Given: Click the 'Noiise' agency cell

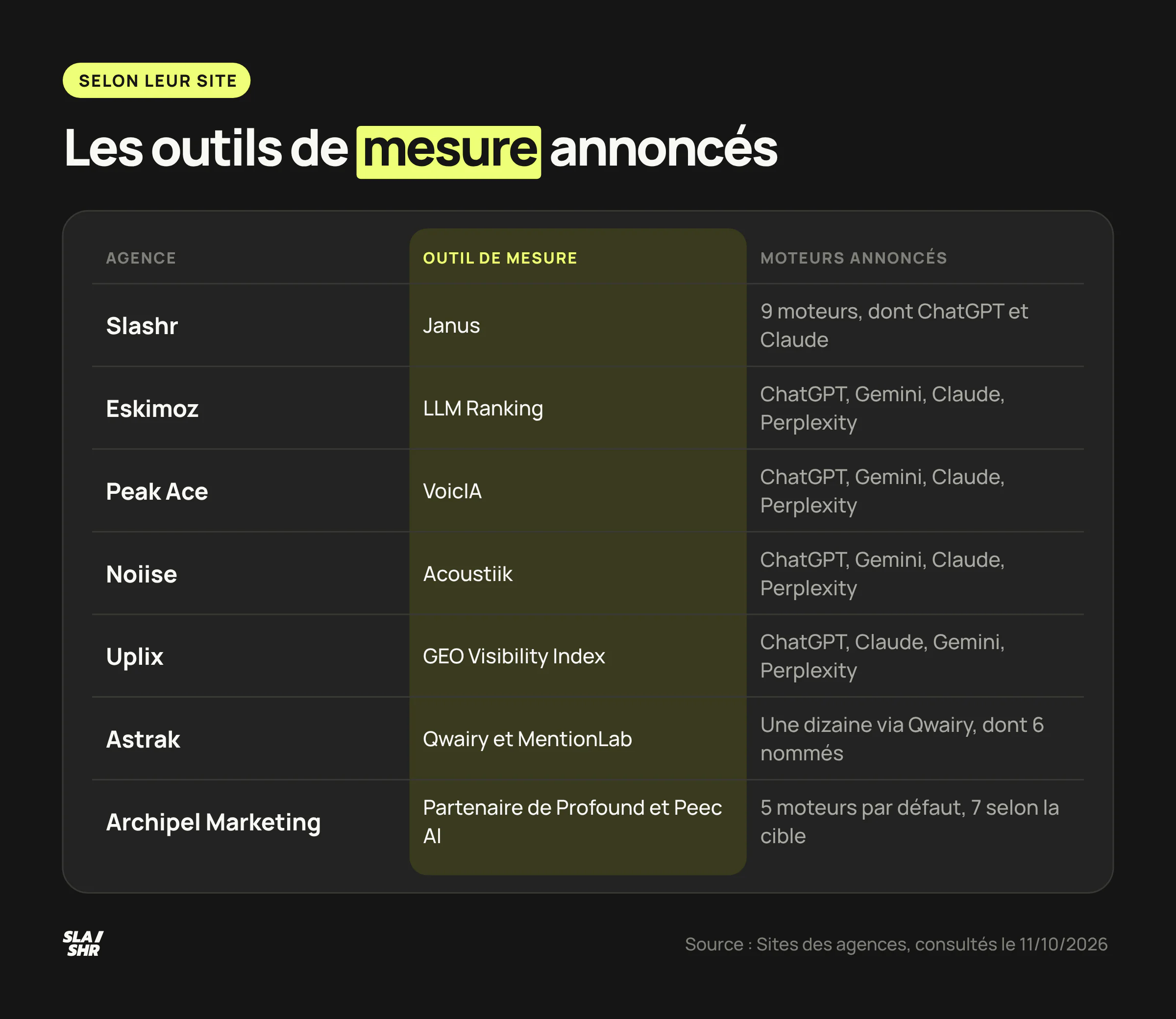Looking at the screenshot, I should [x=142, y=574].
